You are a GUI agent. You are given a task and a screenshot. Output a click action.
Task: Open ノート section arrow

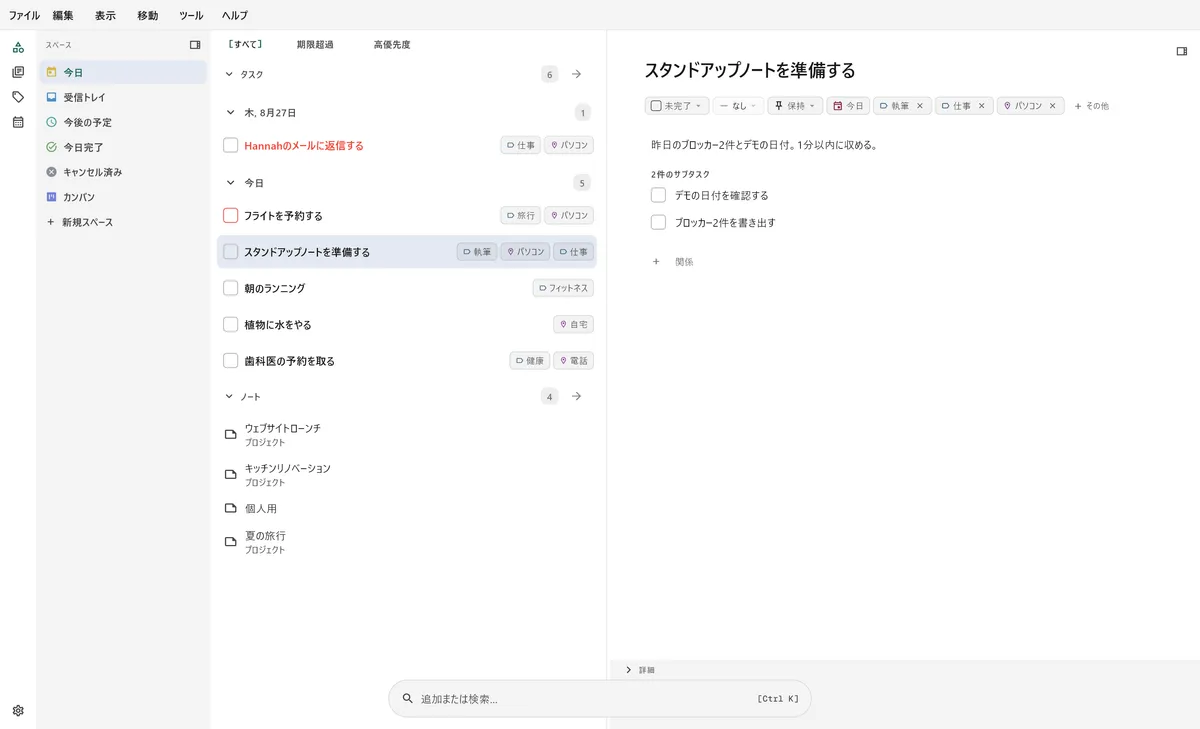(x=577, y=397)
